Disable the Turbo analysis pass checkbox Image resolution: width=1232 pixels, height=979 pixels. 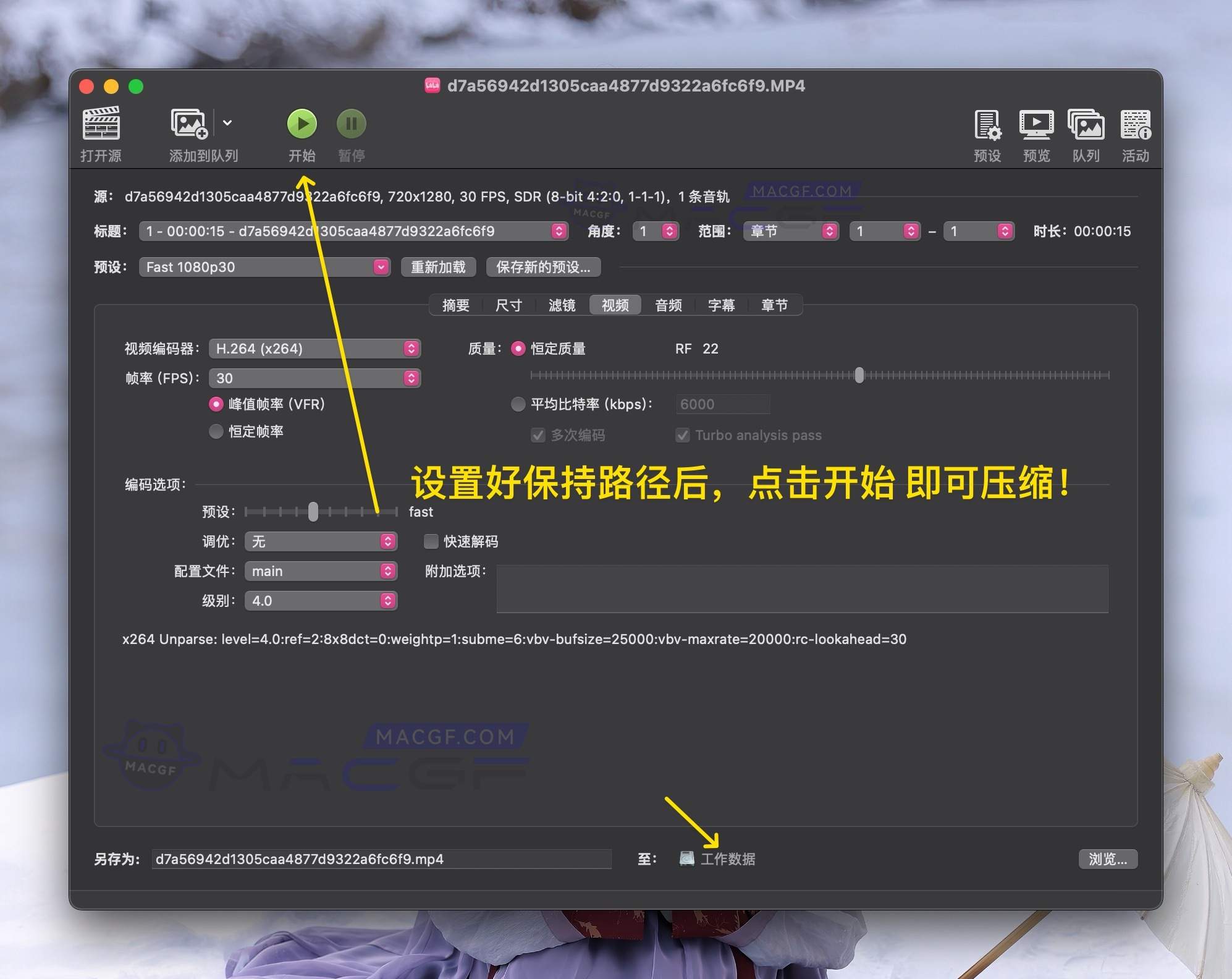(682, 435)
